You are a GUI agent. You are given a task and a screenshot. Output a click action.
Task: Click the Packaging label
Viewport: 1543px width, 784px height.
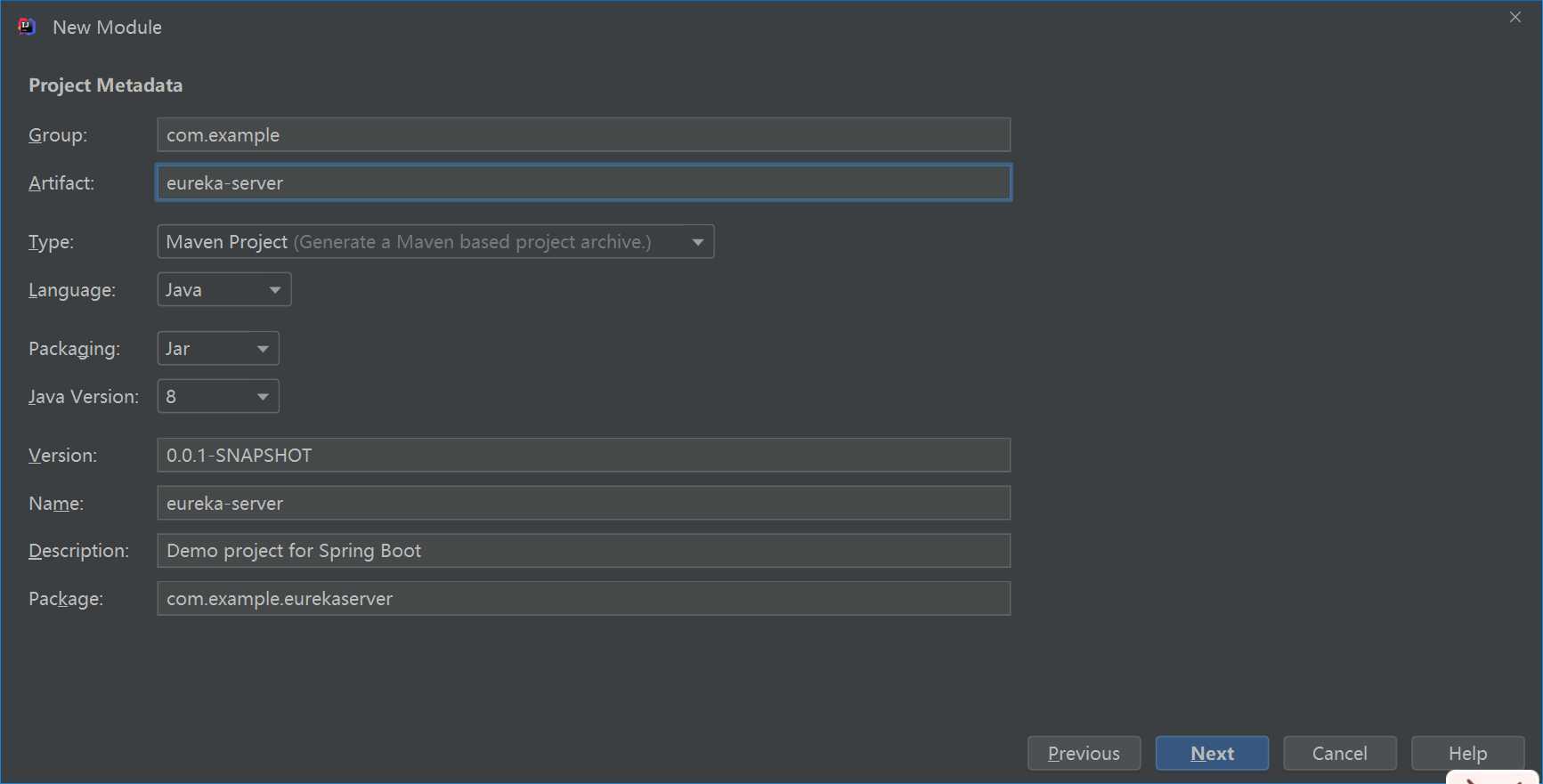click(x=75, y=349)
